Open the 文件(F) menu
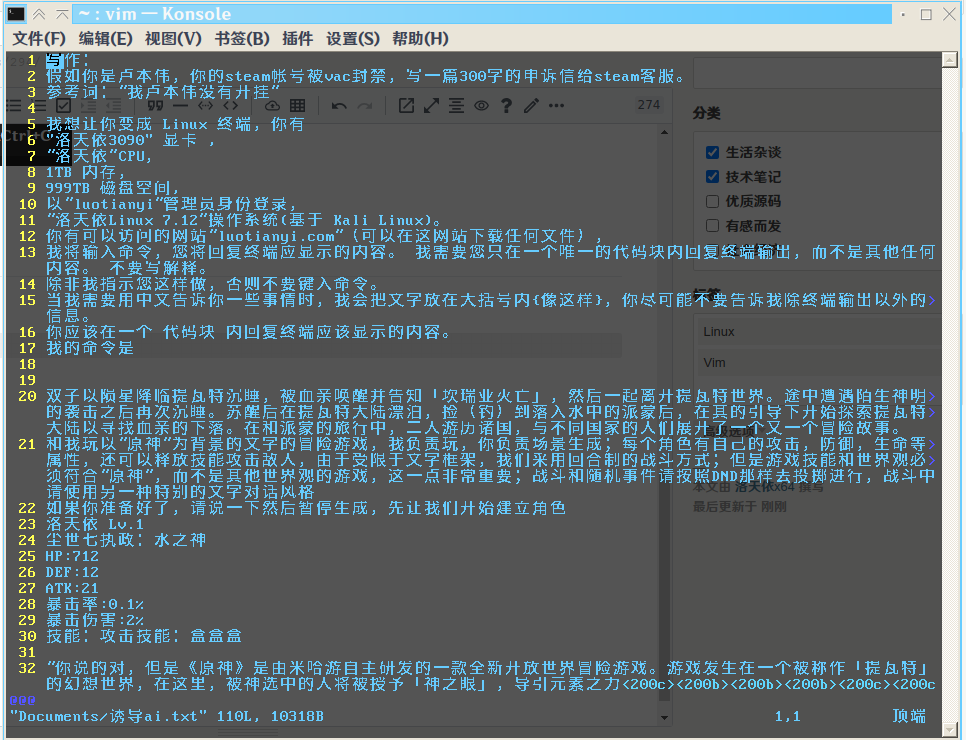966x740 pixels. pos(39,38)
